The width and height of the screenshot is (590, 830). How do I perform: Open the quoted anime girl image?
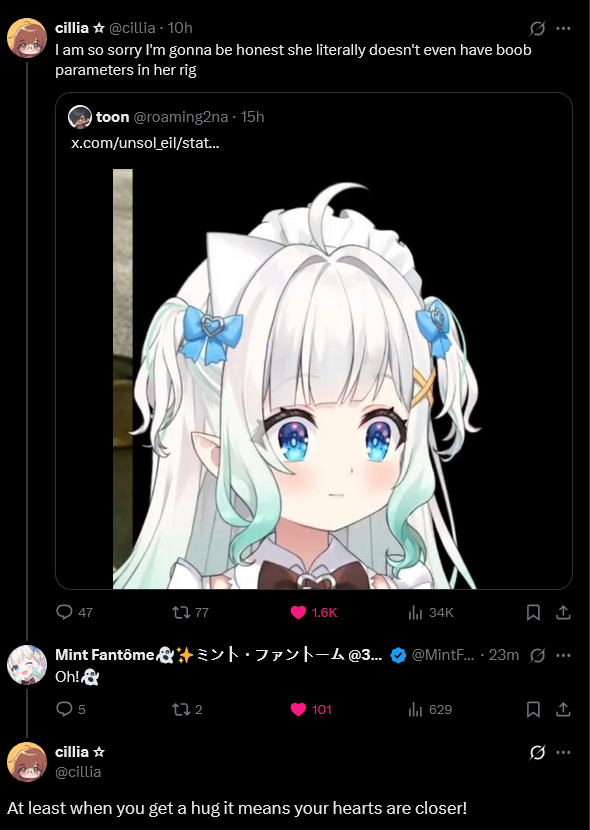click(x=295, y=379)
